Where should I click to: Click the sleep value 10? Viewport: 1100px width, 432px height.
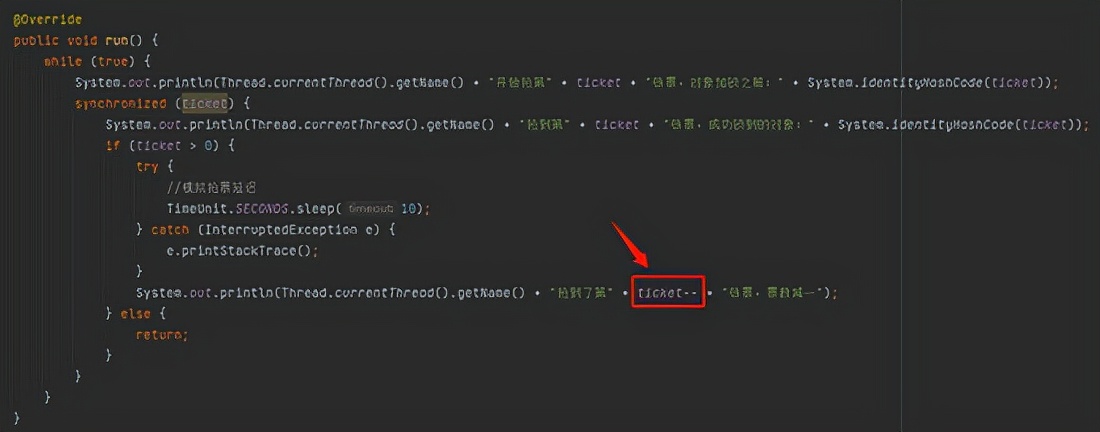(x=408, y=209)
